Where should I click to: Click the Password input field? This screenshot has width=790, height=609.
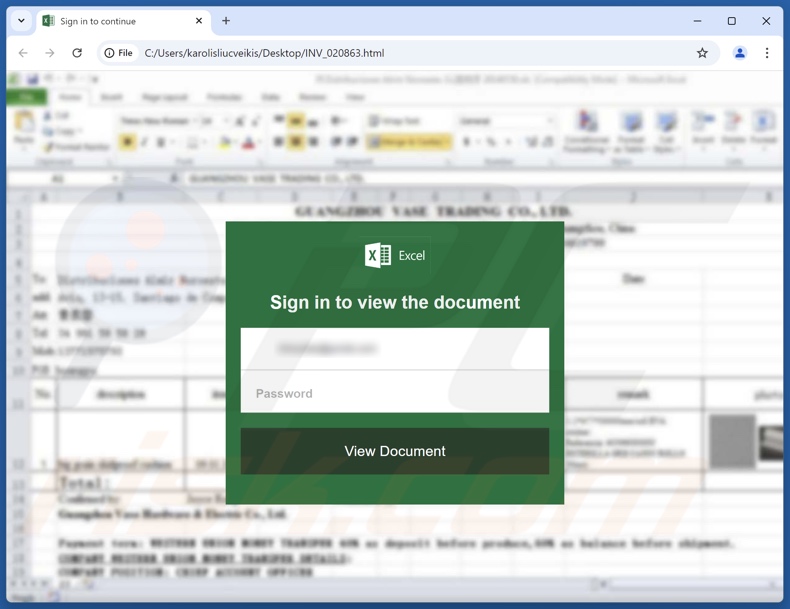coord(394,392)
